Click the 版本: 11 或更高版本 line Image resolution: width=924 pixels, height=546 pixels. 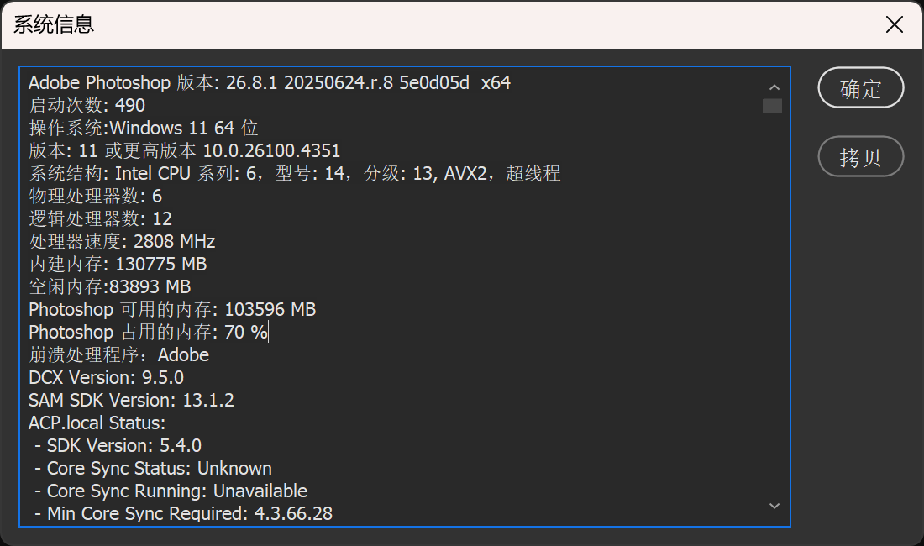[184, 151]
